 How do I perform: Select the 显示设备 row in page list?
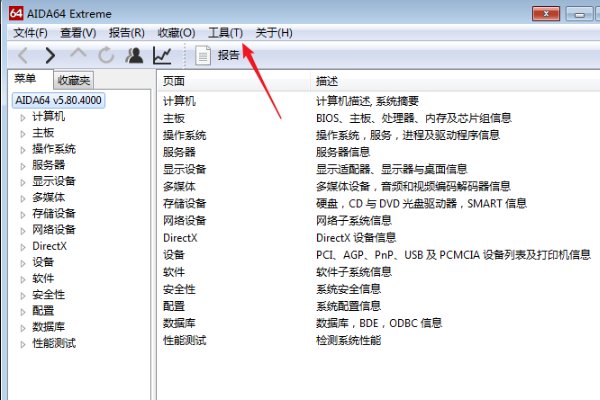pyautogui.click(x=379, y=169)
